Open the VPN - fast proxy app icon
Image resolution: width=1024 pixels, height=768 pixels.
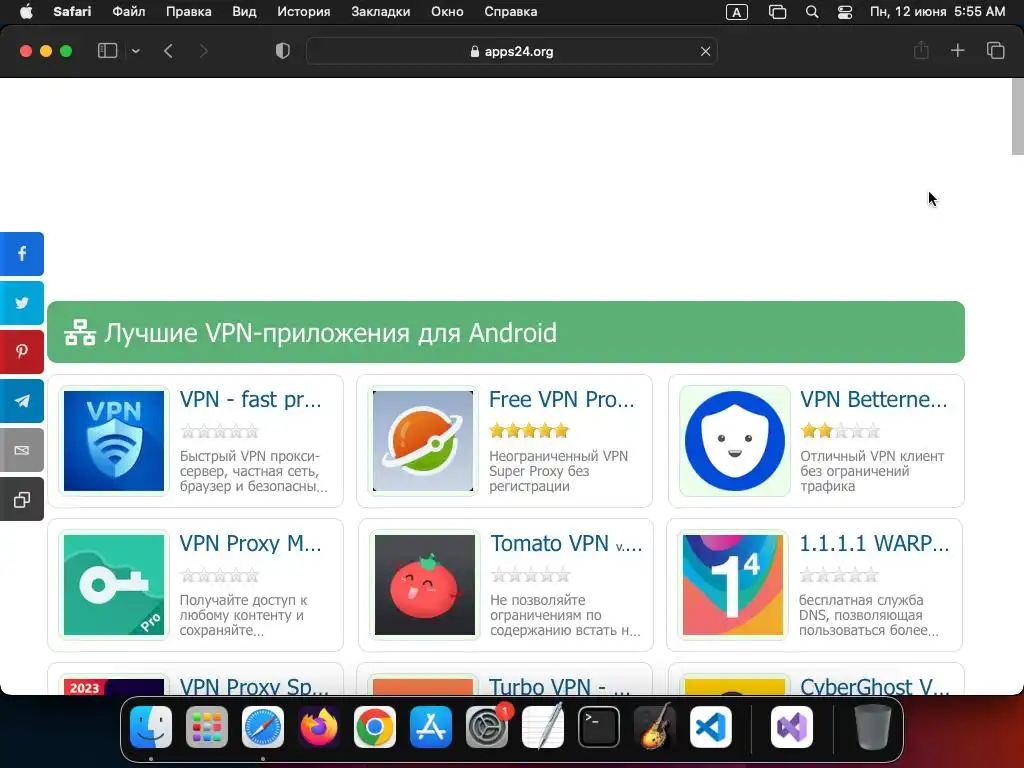(114, 441)
